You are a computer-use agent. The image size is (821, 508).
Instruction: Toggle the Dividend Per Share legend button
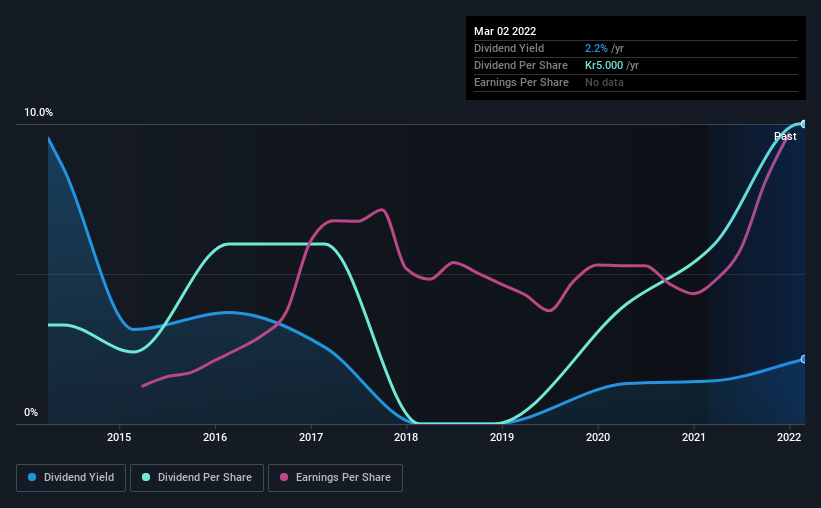click(197, 478)
